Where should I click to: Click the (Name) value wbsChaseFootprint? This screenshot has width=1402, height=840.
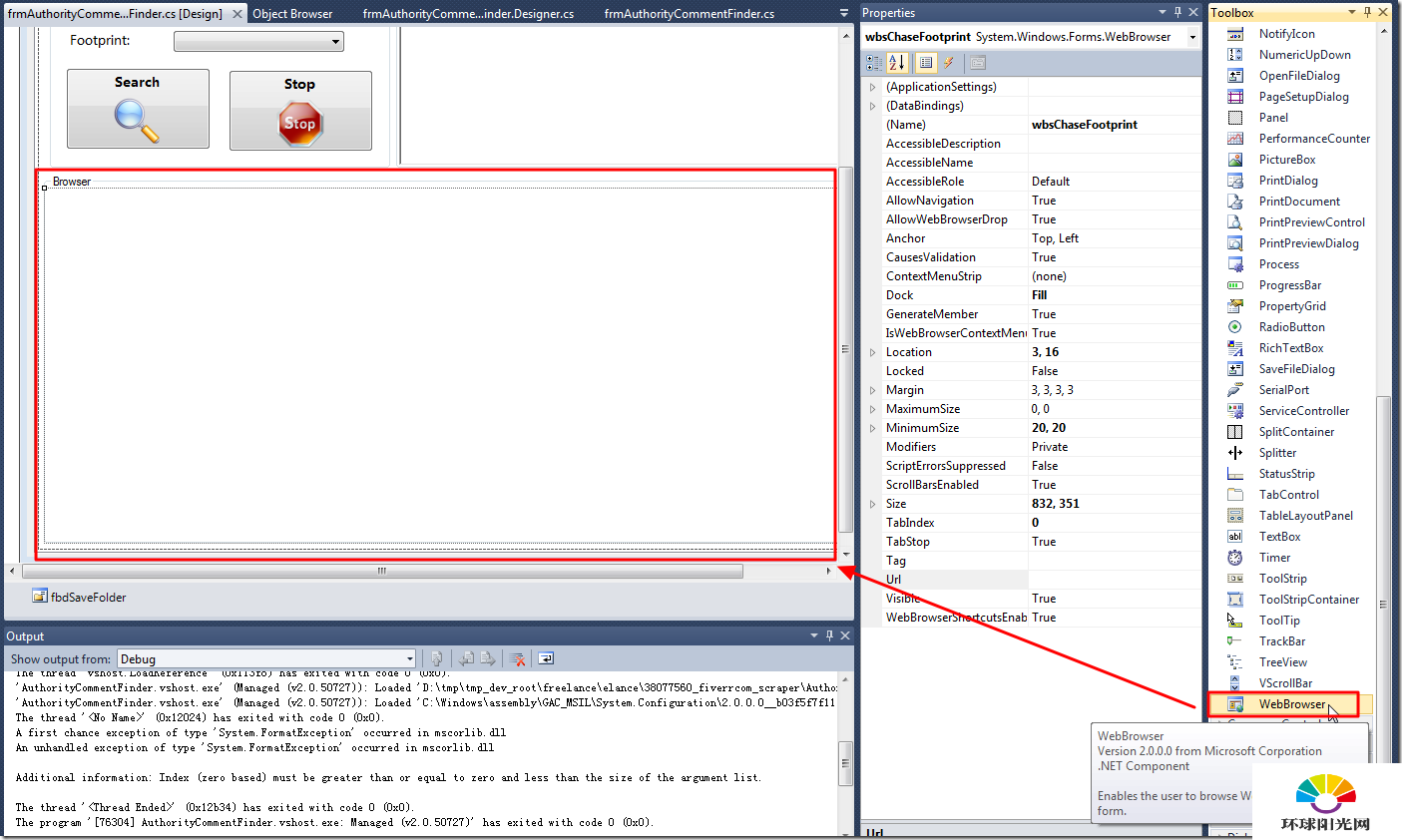pyautogui.click(x=1115, y=125)
